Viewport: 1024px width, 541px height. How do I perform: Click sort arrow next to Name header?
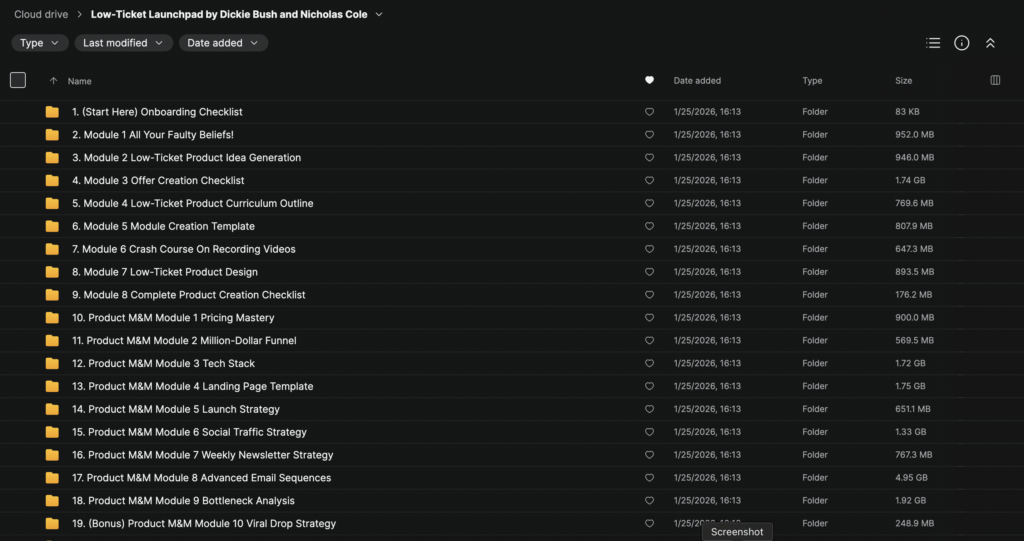pos(53,81)
